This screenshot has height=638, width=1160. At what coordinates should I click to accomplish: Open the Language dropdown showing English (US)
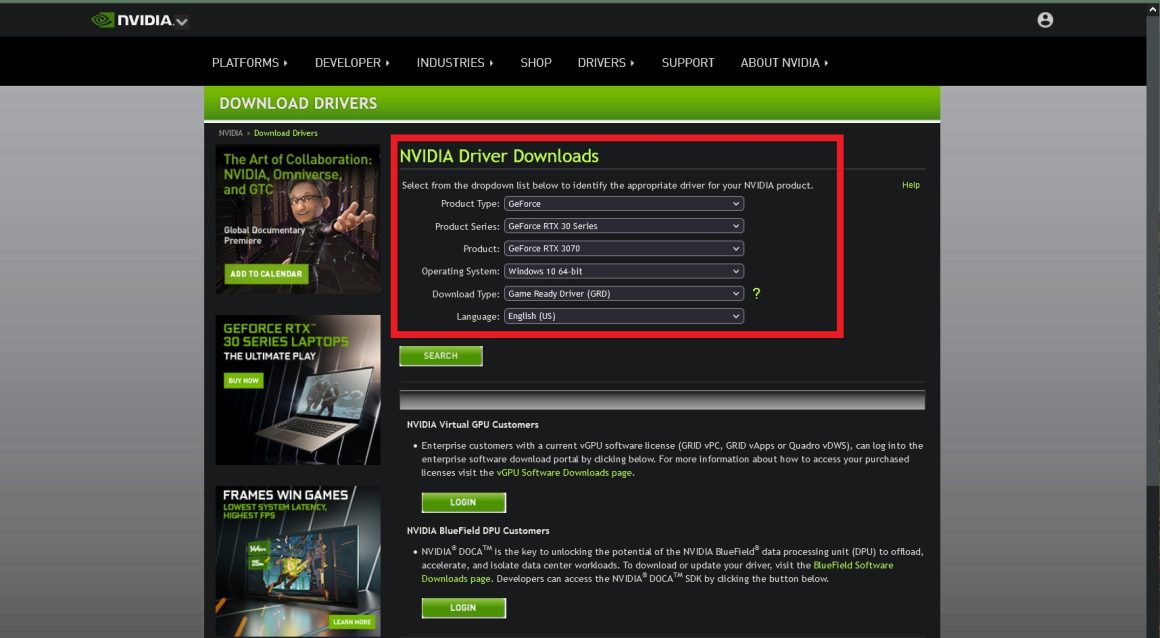point(624,316)
